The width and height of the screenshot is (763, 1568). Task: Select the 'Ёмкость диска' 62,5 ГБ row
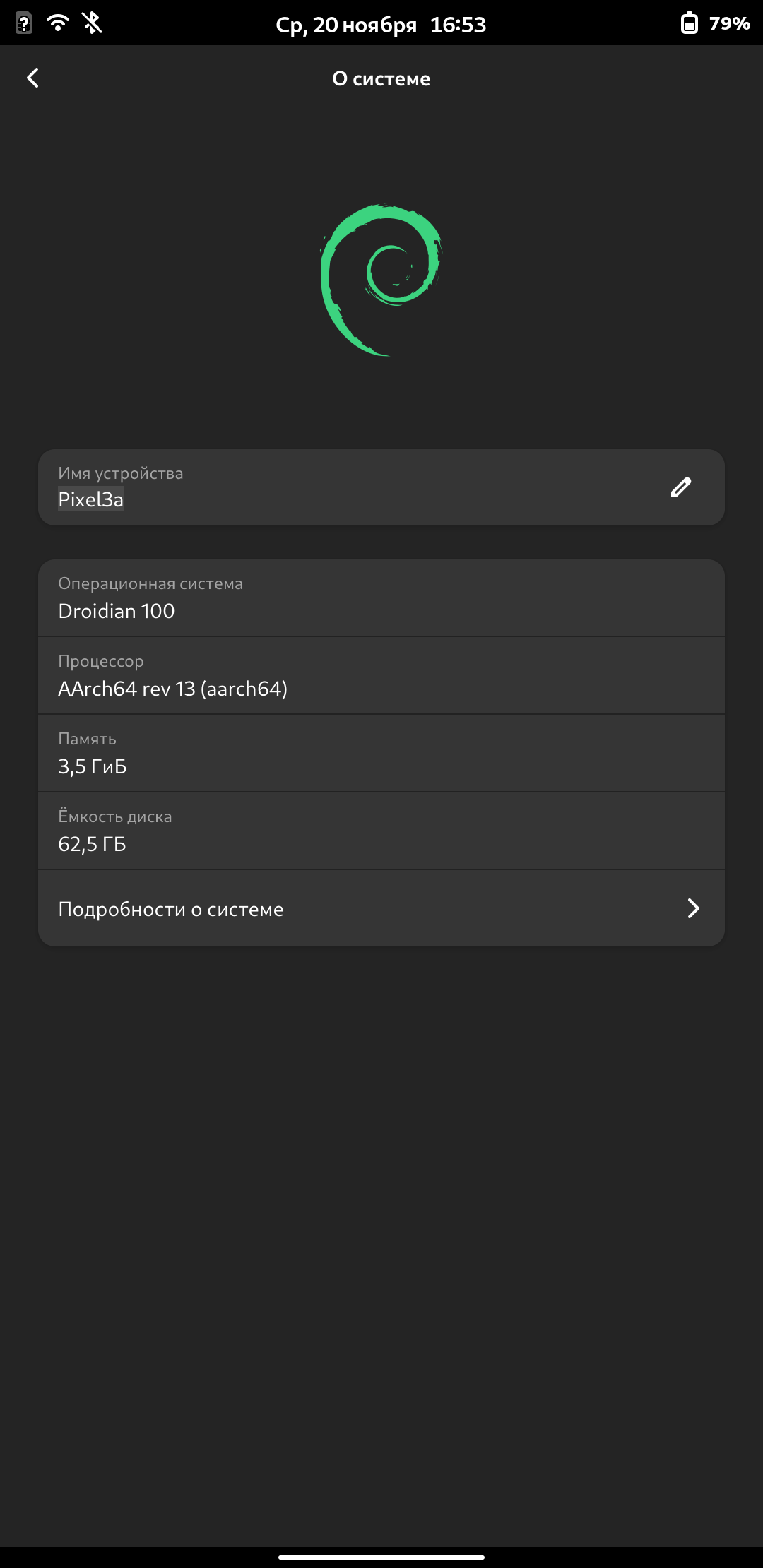pyautogui.click(x=381, y=831)
